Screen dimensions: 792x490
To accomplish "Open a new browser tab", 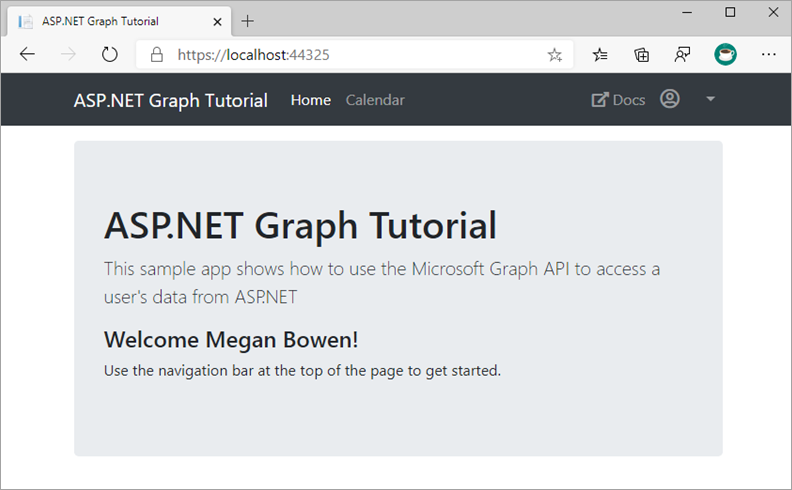I will 248,21.
